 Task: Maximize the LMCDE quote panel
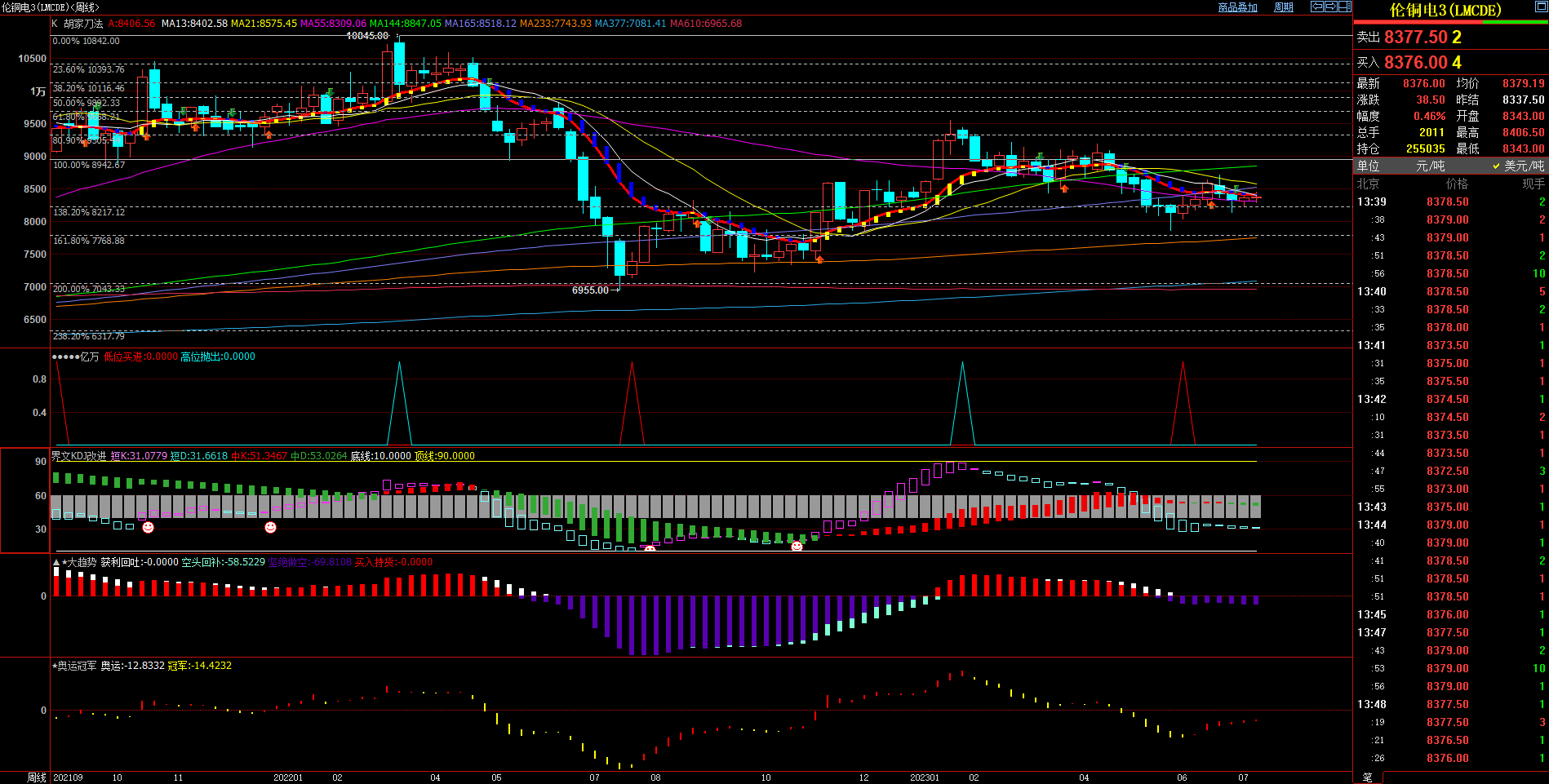point(1541,7)
